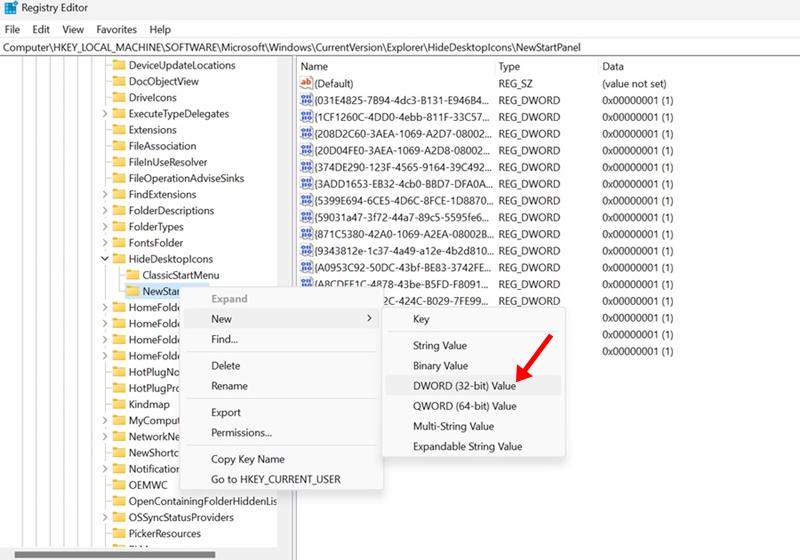Image resolution: width=800 pixels, height=560 pixels.
Task: Open the New submenu in context menu
Action: 282,319
